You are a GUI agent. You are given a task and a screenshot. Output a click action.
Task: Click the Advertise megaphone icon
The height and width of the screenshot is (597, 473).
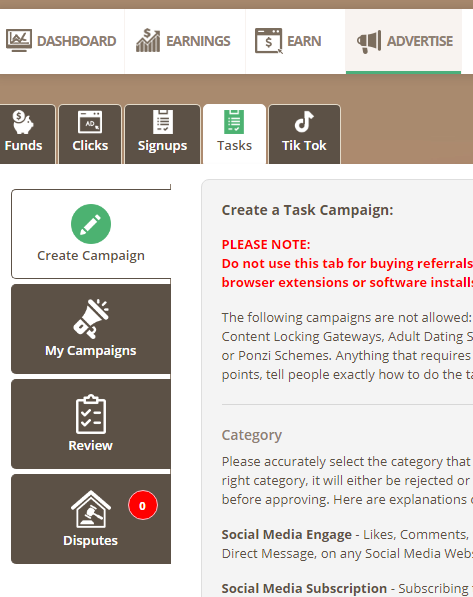pyautogui.click(x=369, y=42)
